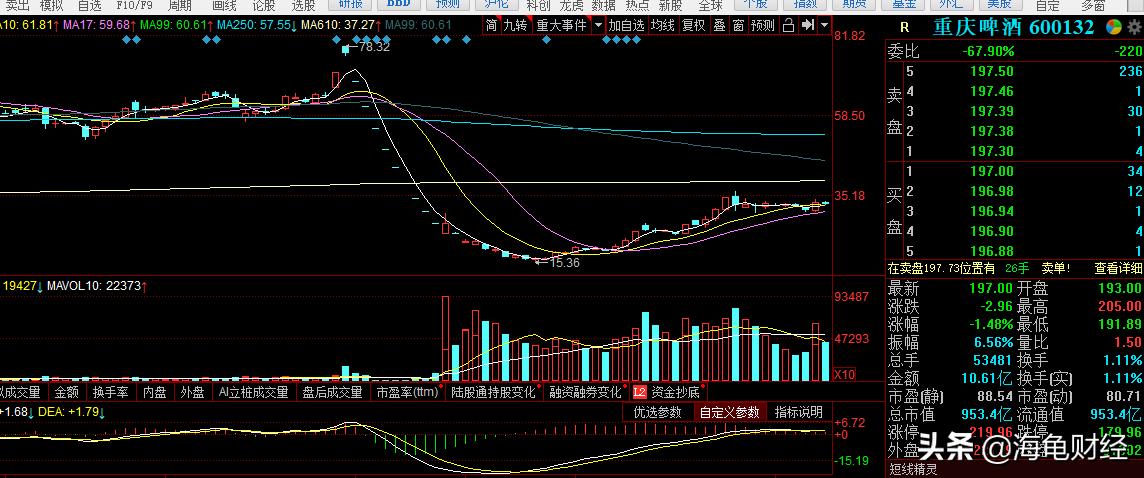
Task: Click the X10 volume scale label
Action: point(844,374)
